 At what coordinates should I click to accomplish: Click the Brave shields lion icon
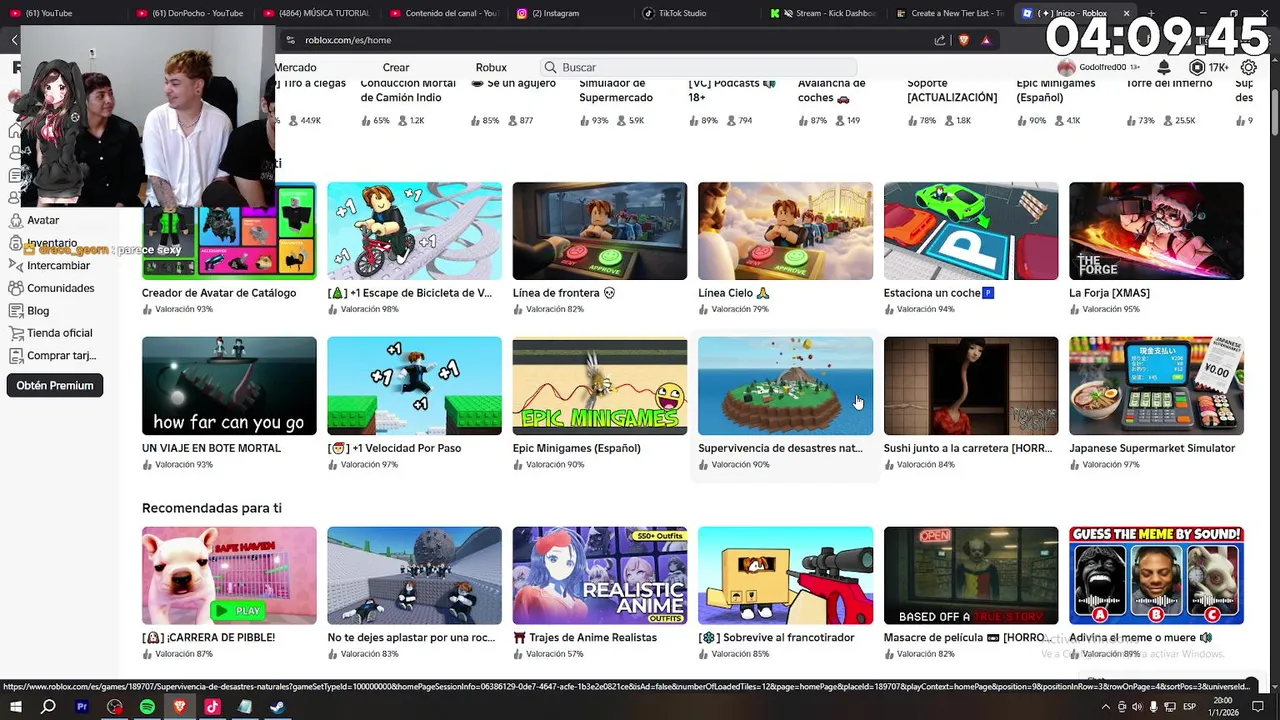point(964,40)
